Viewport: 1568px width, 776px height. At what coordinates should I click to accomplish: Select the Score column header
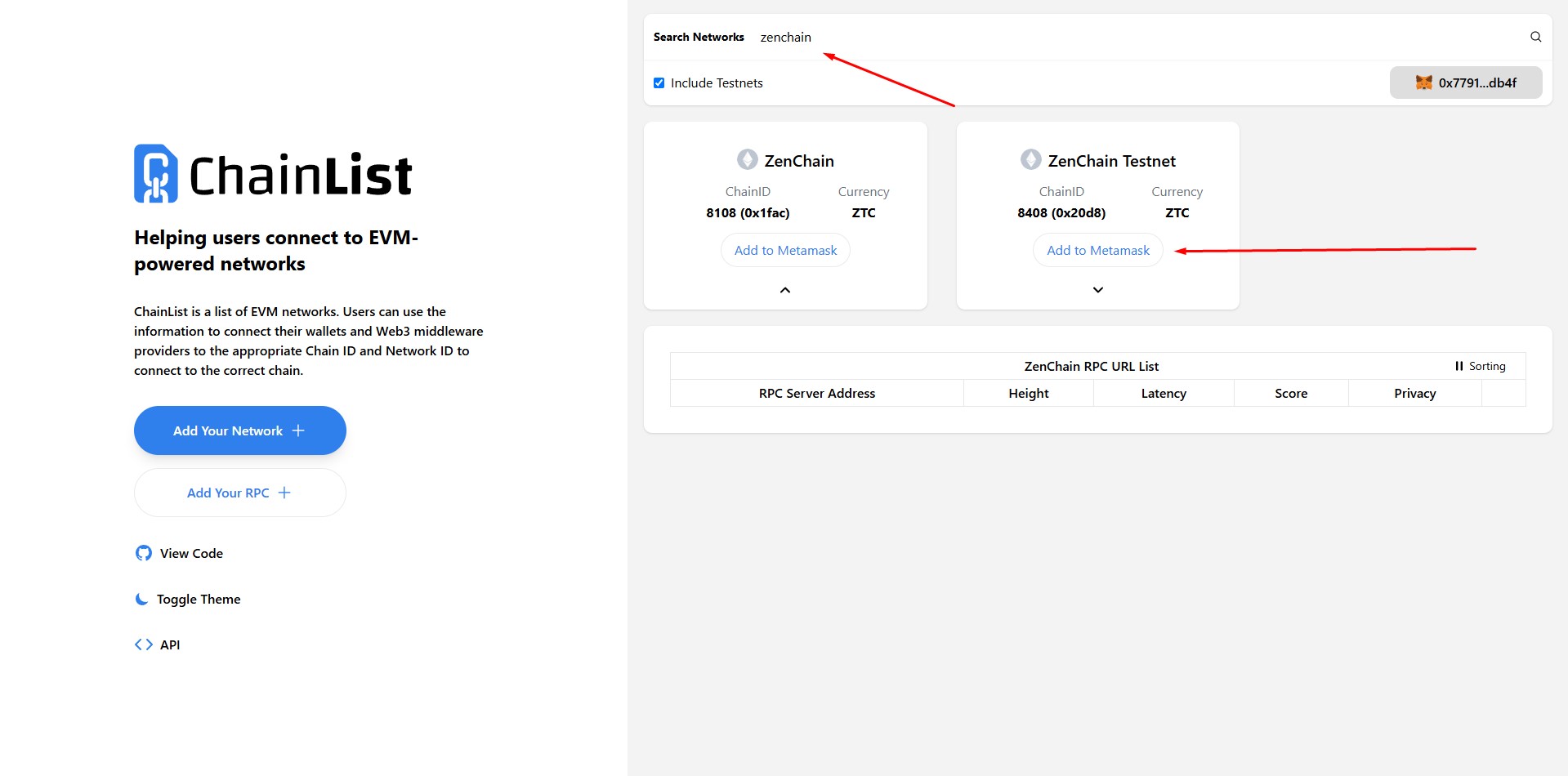pos(1290,393)
